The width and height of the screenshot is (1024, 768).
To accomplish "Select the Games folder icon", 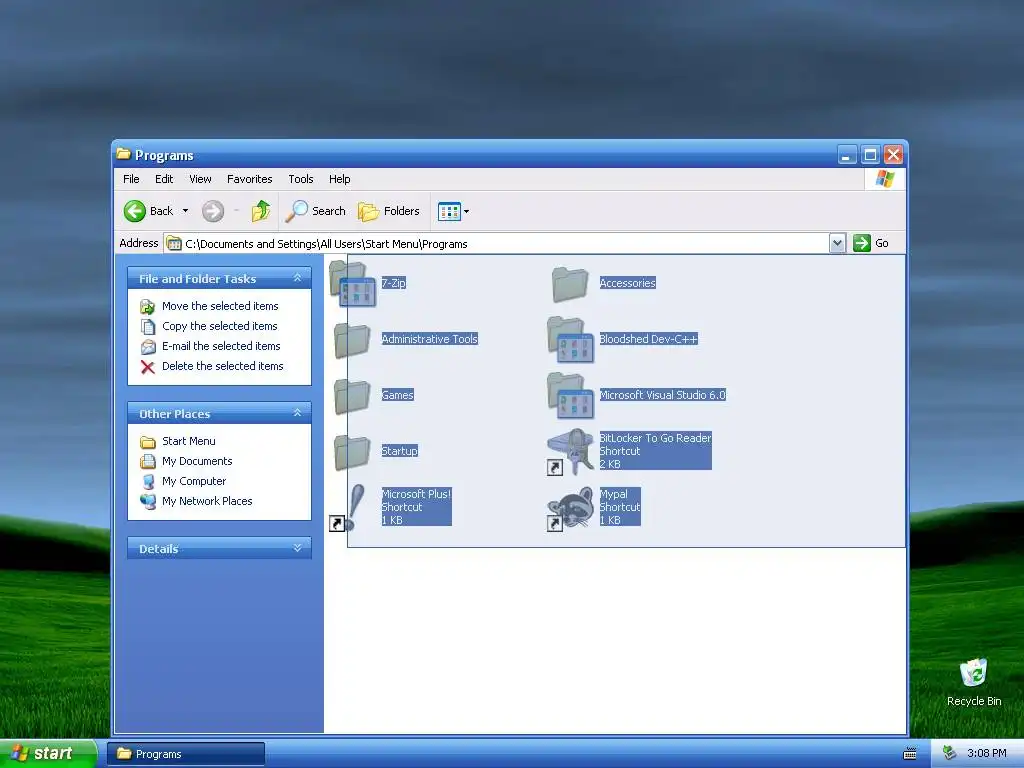I will click(352, 396).
